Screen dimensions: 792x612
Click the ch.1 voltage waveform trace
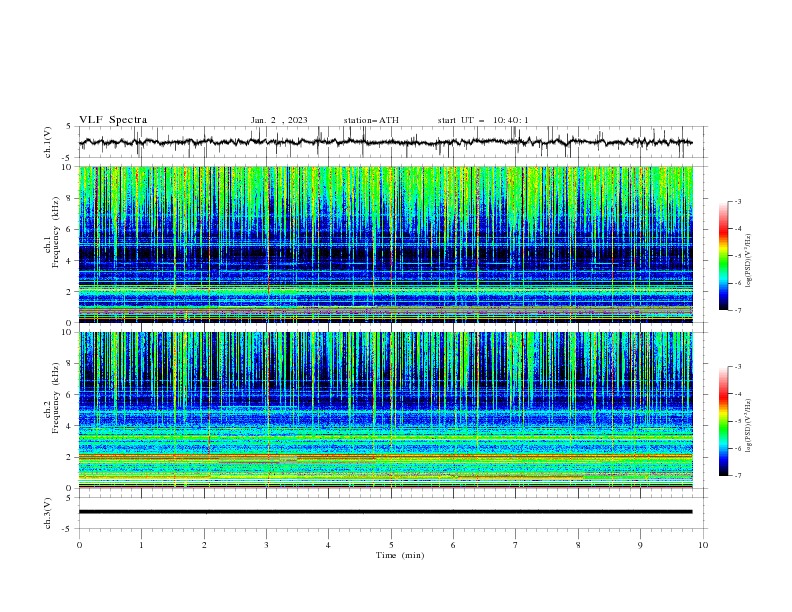[385, 142]
